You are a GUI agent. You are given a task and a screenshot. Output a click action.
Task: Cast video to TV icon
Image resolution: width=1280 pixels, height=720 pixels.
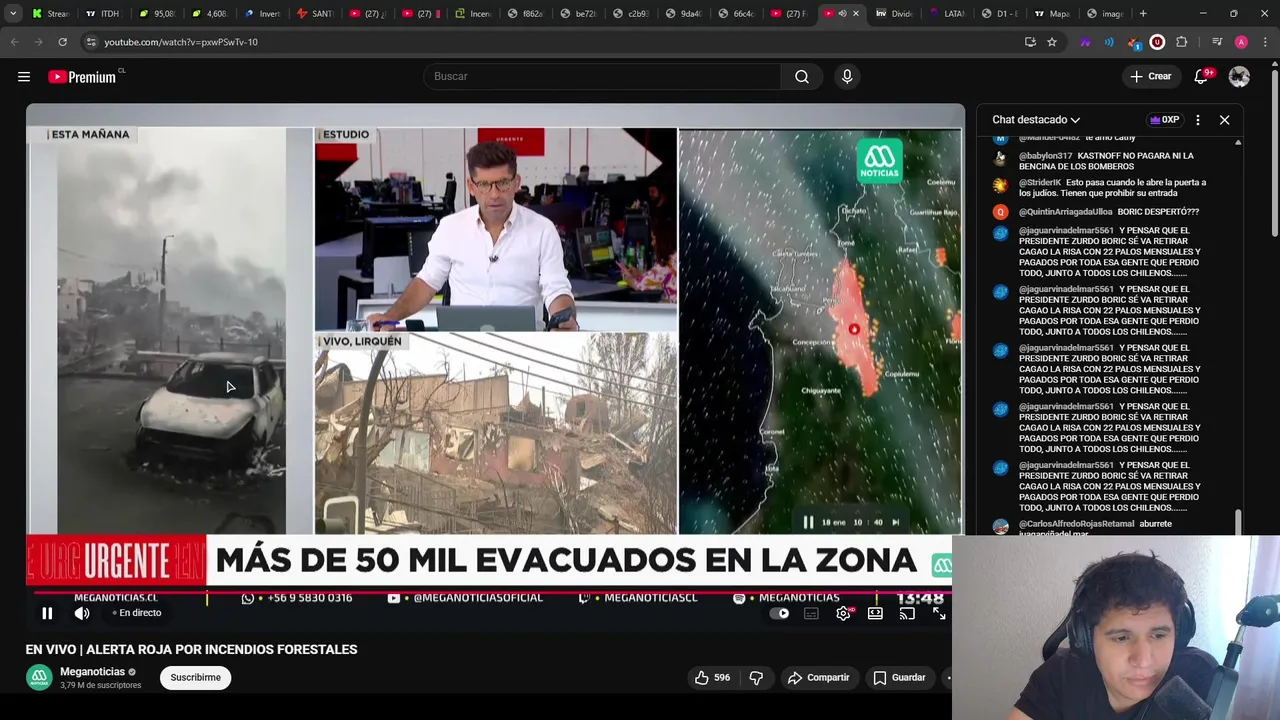pos(907,613)
